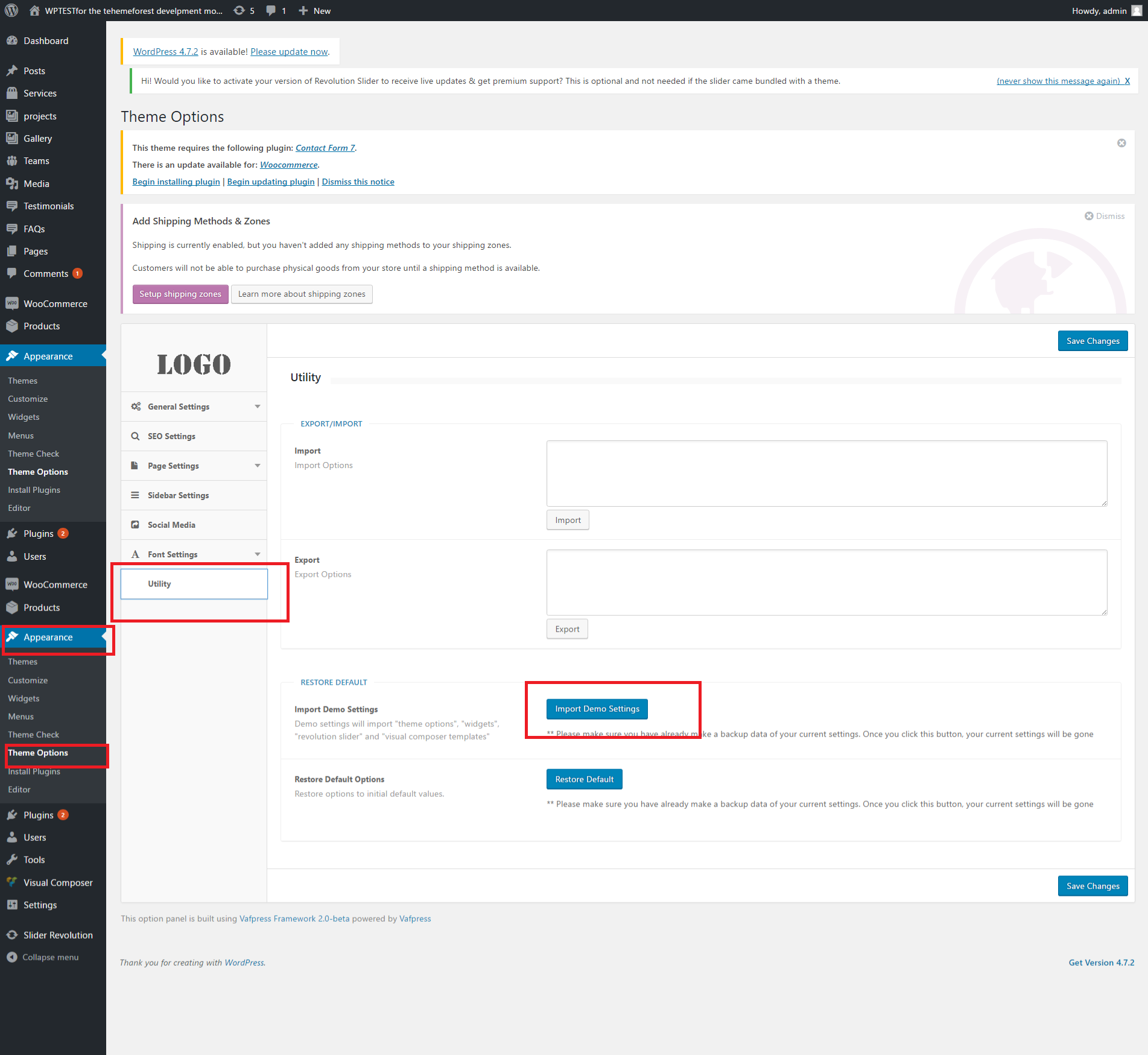This screenshot has height=1055, width=1148.
Task: Click the Slider Revolution sidebar icon
Action: (12, 935)
